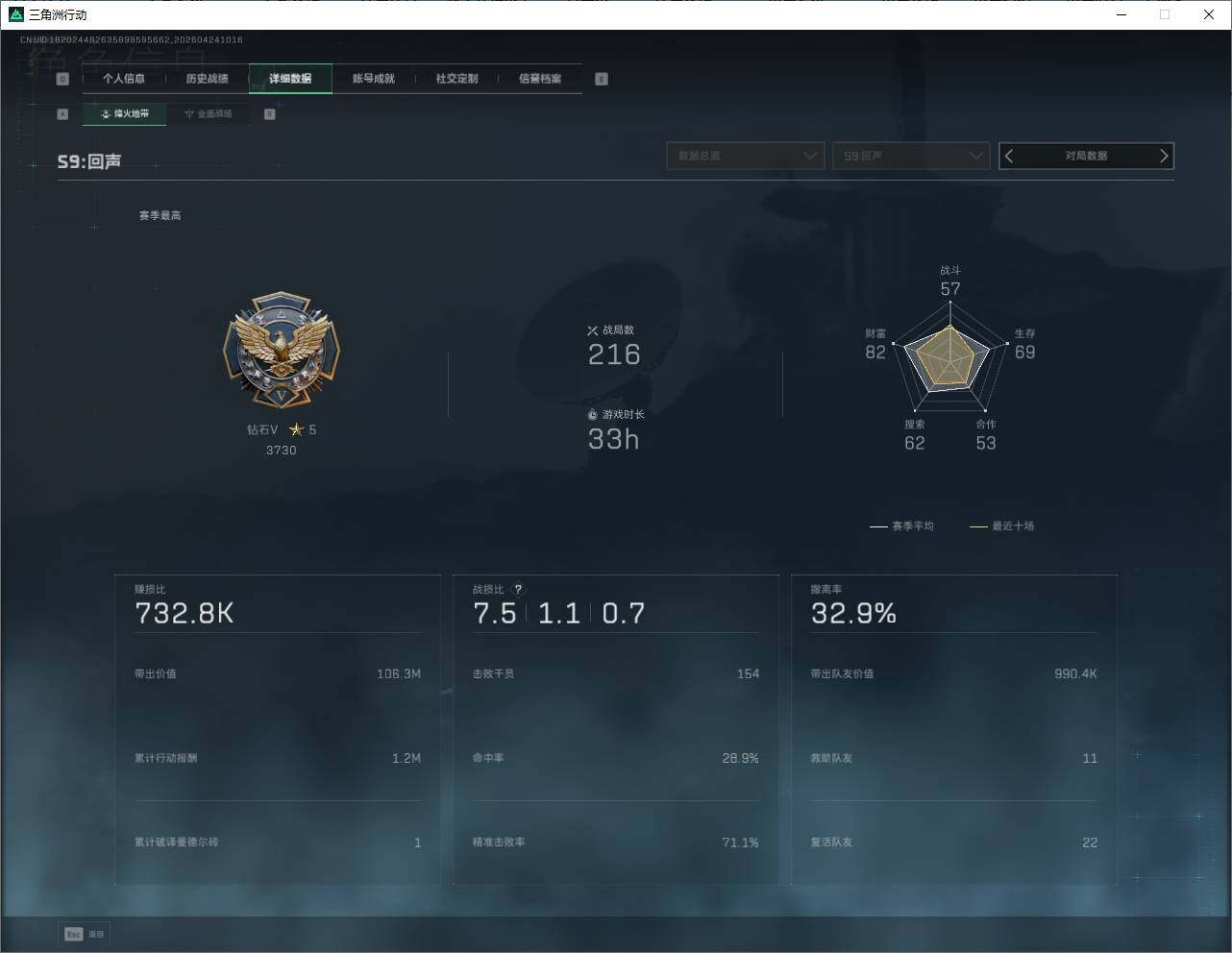The image size is (1232, 953).
Task: Click the 累计破译曼德尔砖 row label
Action: click(x=176, y=843)
